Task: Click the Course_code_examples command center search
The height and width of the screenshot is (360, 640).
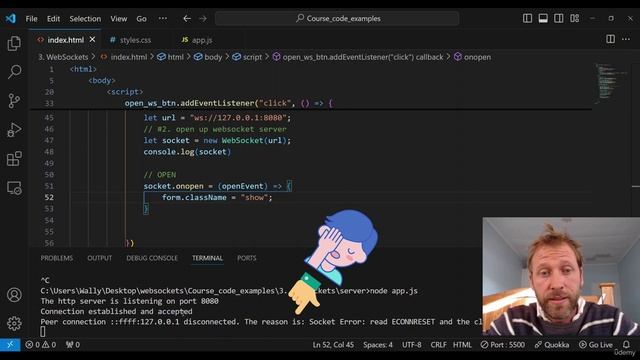Action: click(337, 18)
